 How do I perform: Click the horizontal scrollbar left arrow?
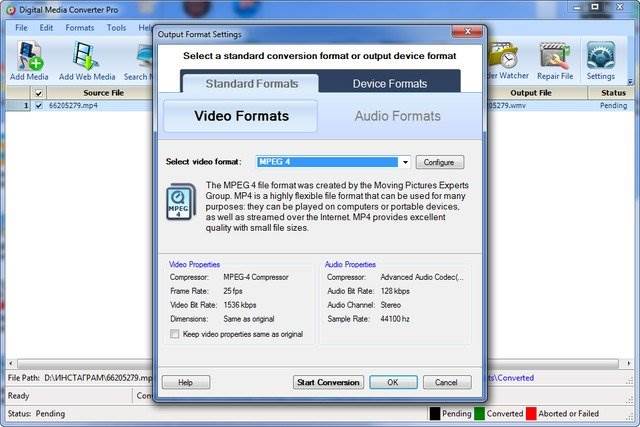11,363
